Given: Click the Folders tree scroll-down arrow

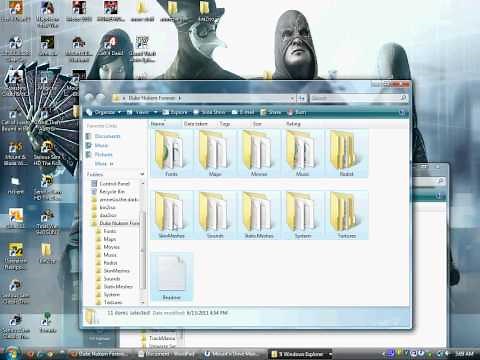Looking at the screenshot, I should point(143,302).
